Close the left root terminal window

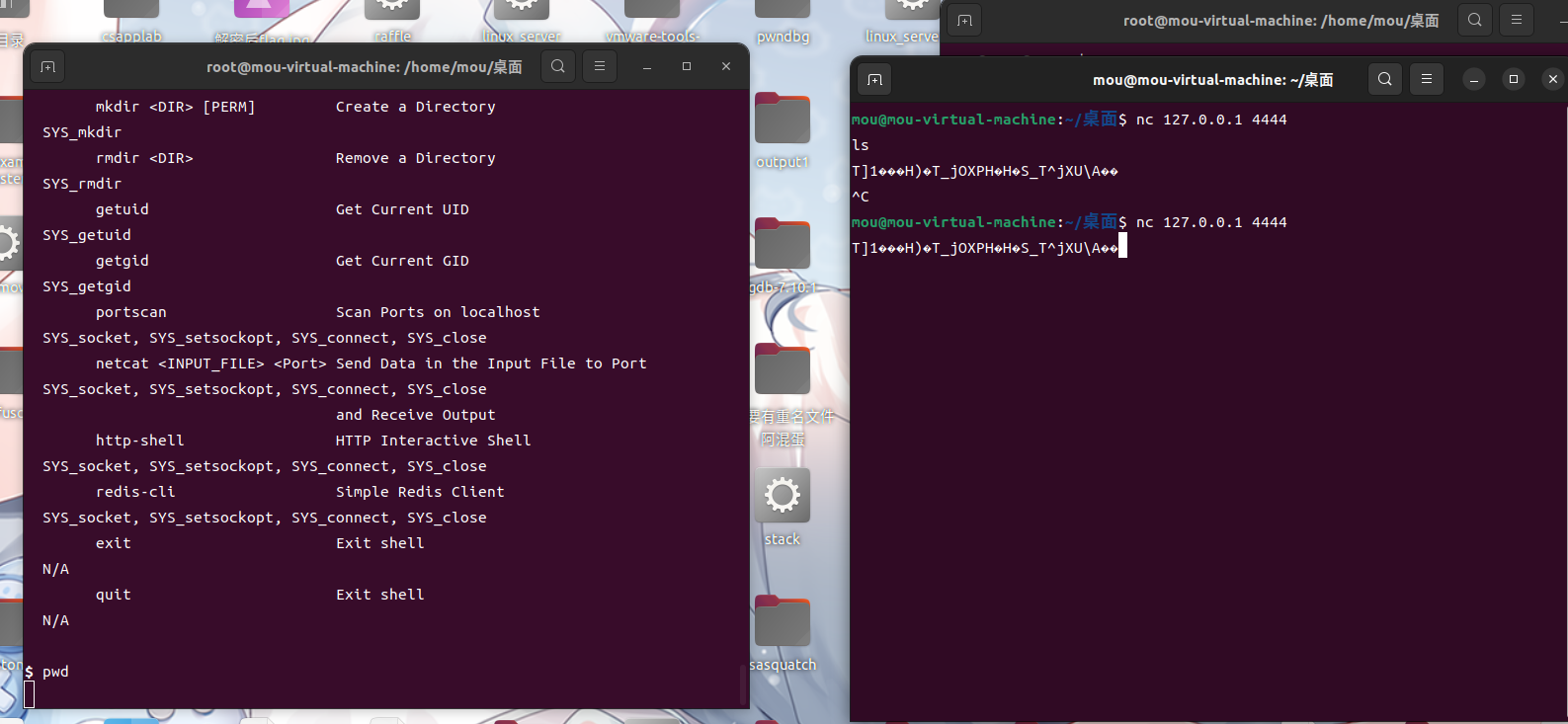click(x=726, y=67)
